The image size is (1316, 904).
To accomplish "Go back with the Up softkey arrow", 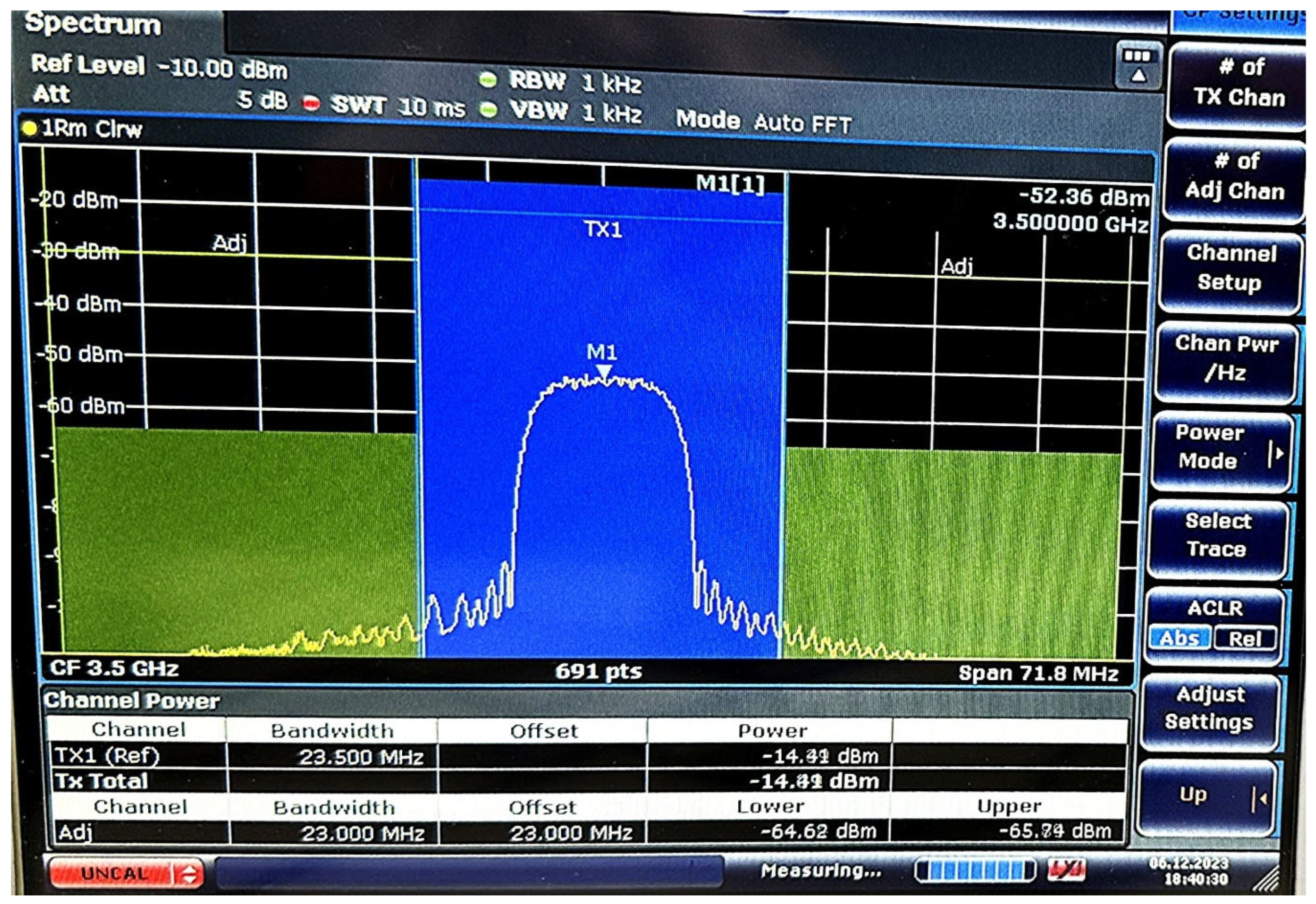I will 1261,799.
